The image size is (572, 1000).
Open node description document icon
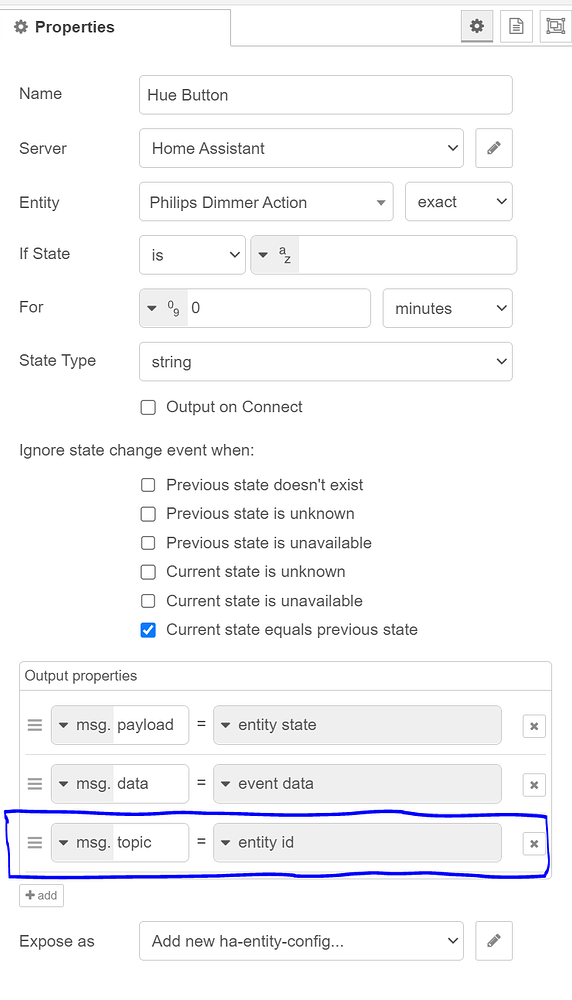point(516,26)
